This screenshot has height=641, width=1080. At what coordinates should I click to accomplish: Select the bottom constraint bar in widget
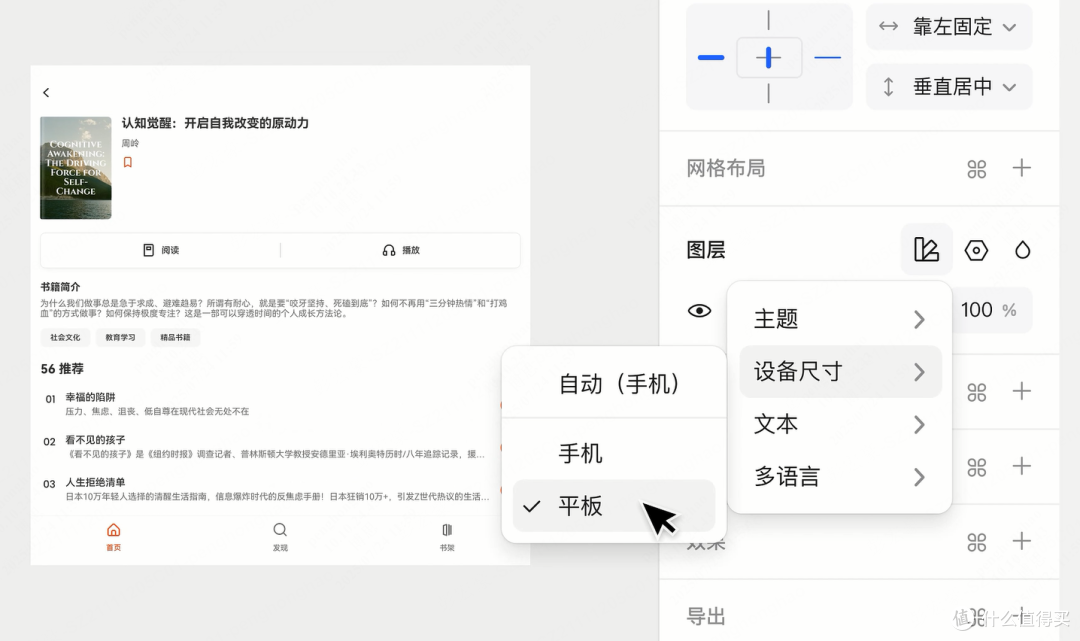pos(769,93)
